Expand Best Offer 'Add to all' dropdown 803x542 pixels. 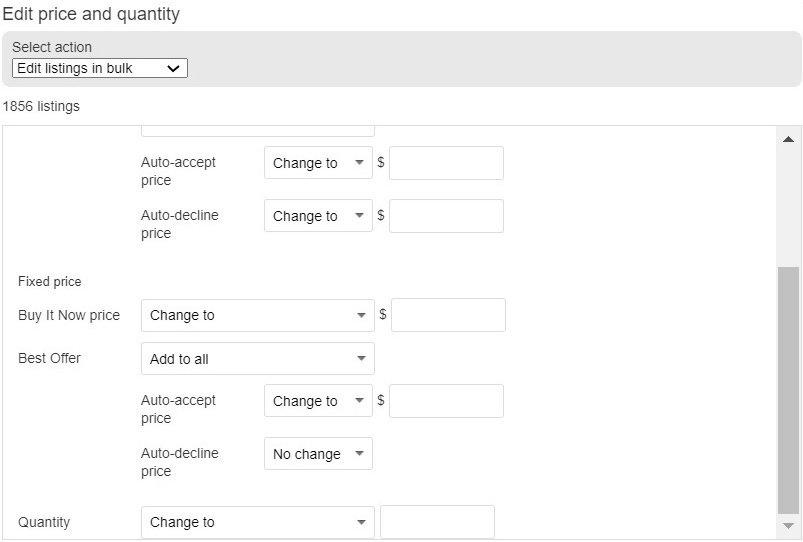coord(258,359)
